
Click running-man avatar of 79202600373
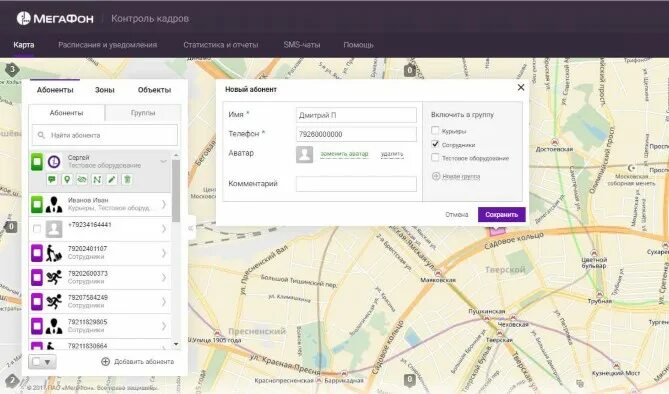54,277
